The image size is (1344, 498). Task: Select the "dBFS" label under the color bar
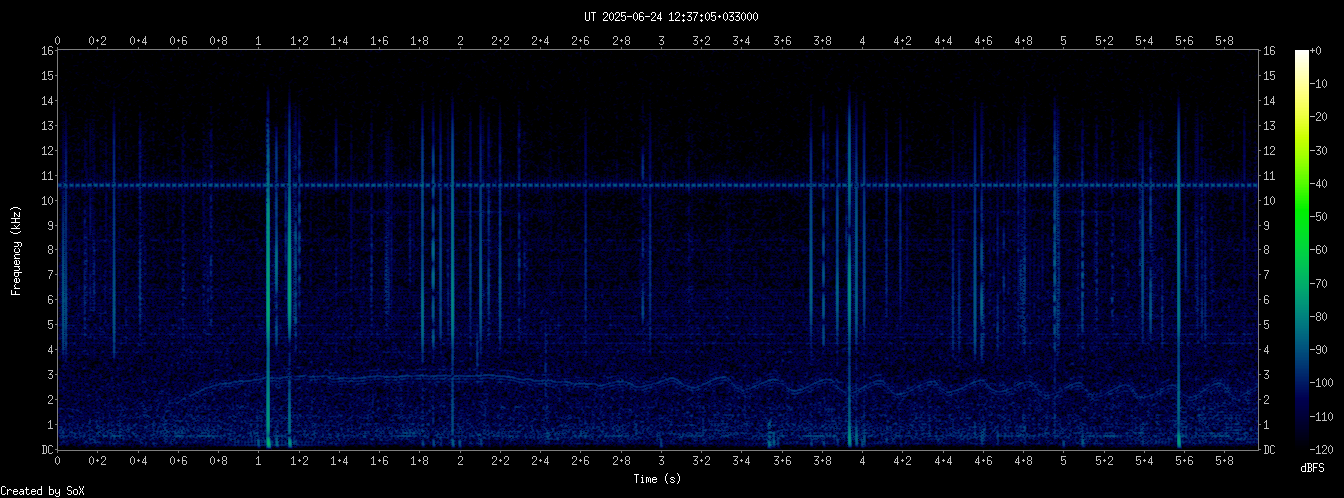1312,468
